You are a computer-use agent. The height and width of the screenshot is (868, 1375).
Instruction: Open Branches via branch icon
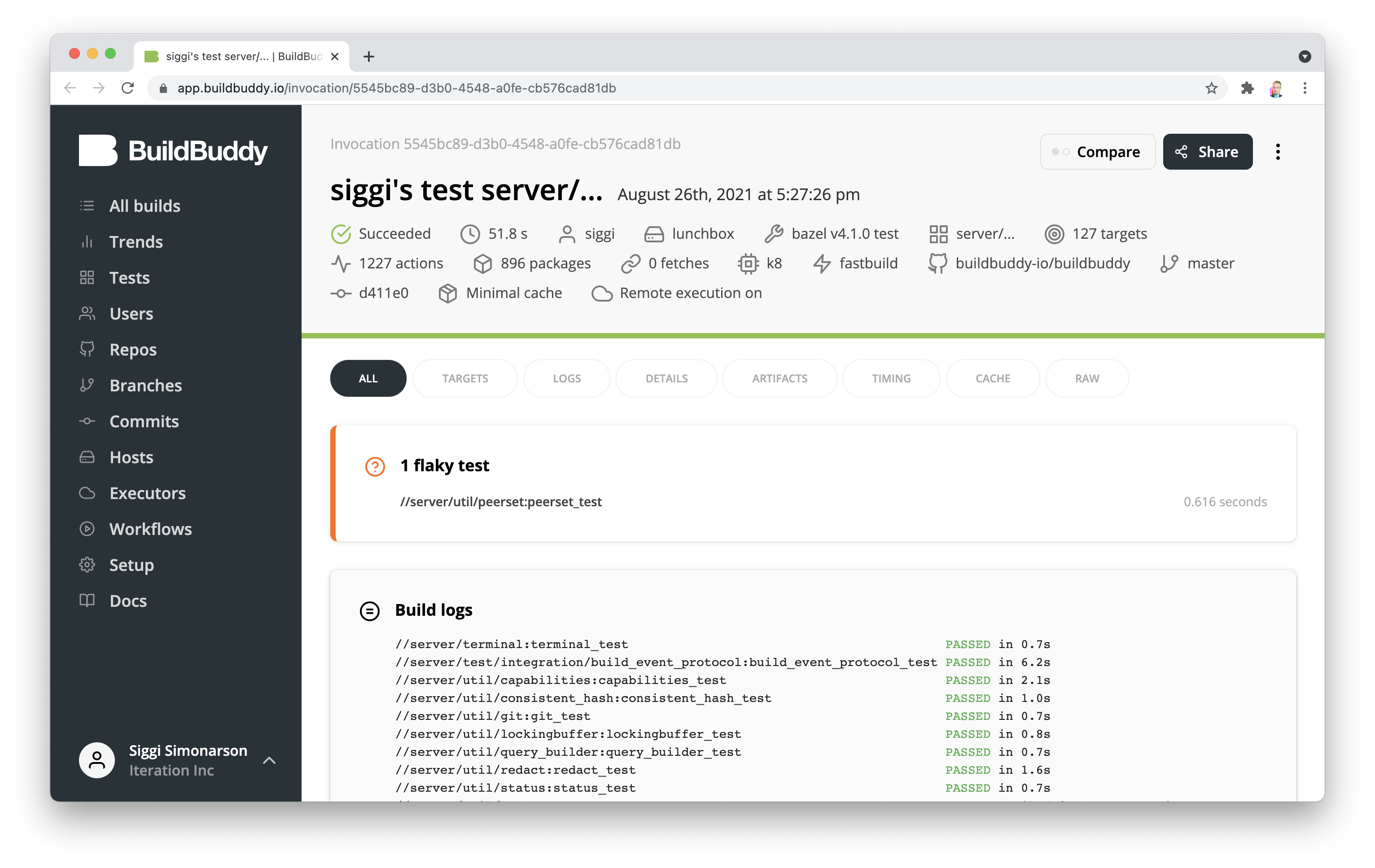point(87,385)
